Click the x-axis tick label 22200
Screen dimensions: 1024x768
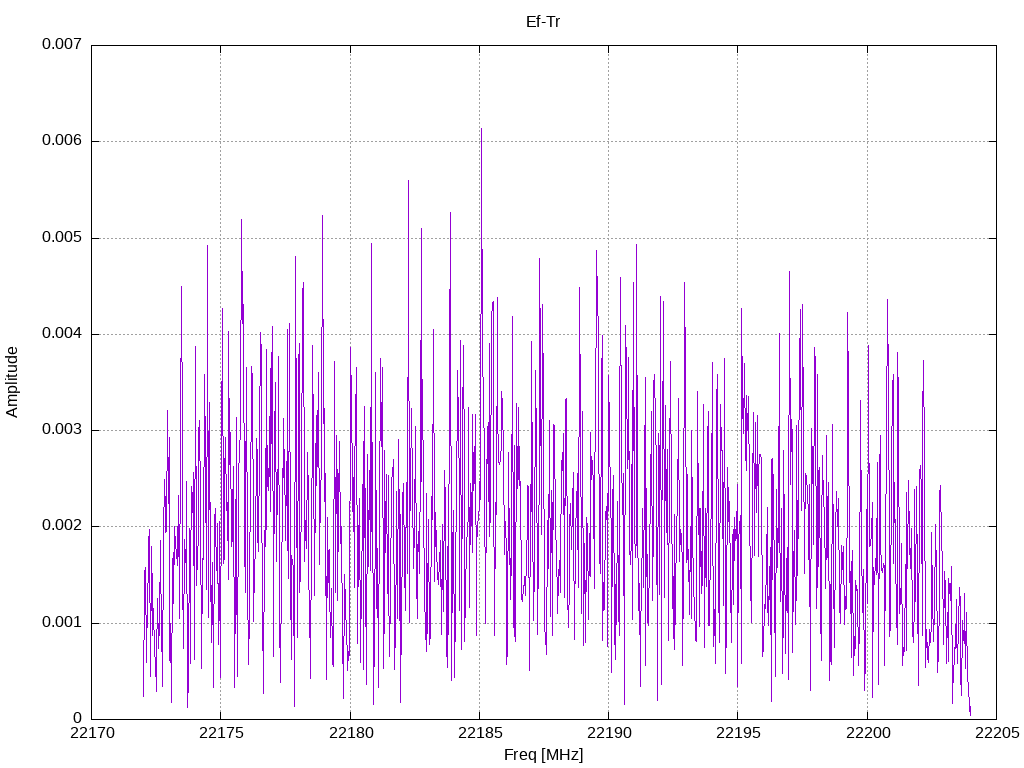[x=867, y=733]
